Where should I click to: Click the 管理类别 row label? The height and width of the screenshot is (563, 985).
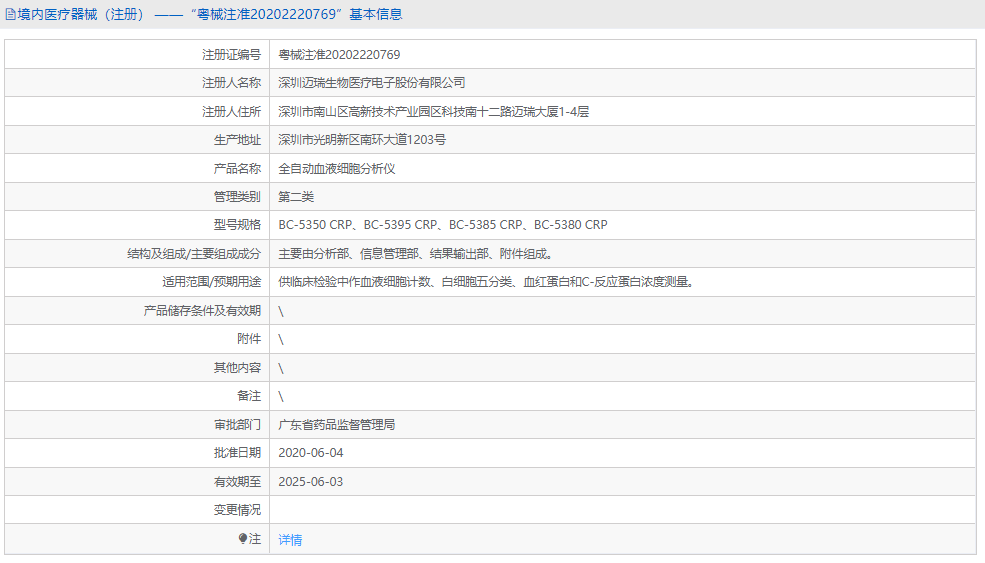point(237,197)
